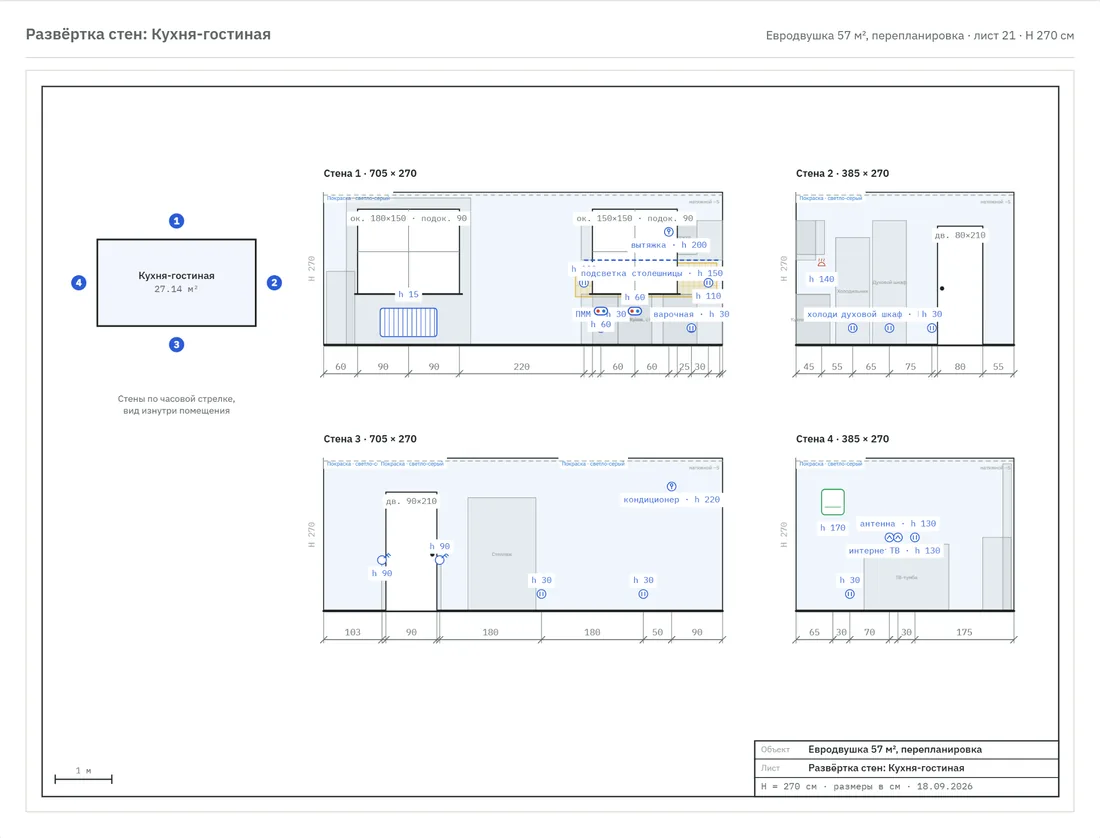Click the 'Стена 2 · 385 × 270' heading
1100x838 pixels.
(842, 173)
